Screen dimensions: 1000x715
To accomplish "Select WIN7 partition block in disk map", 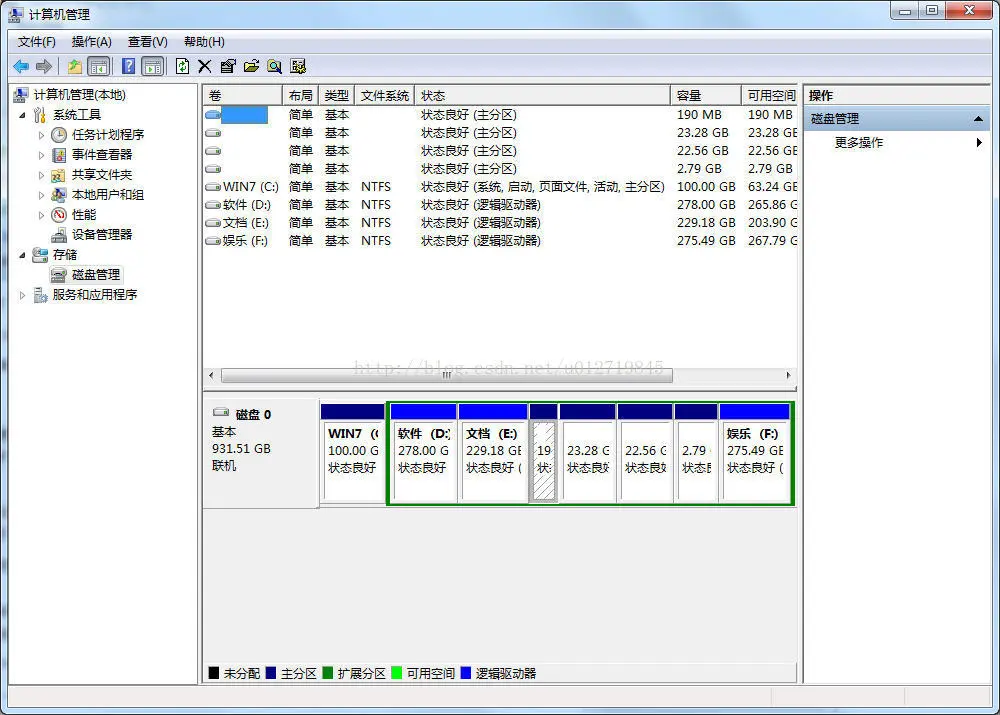I will (353, 453).
